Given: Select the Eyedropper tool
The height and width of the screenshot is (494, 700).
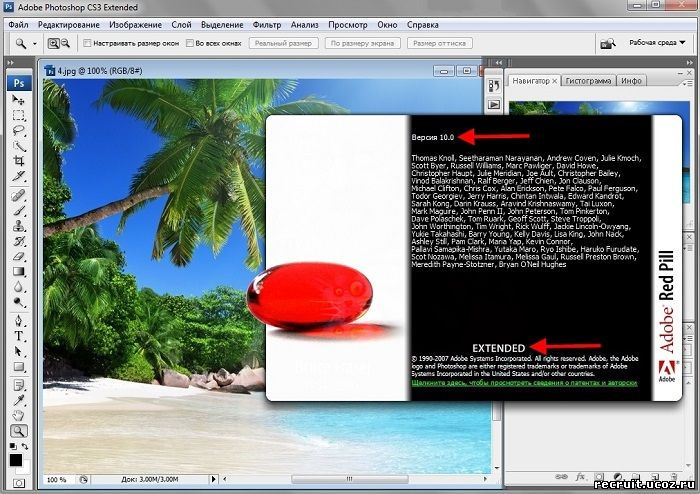Looking at the screenshot, I should click(18, 400).
